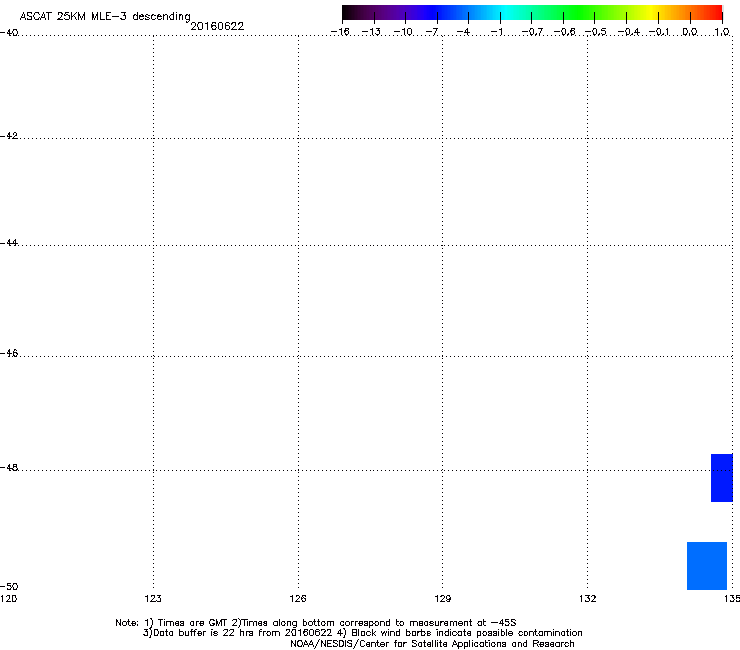Image resolution: width=740 pixels, height=650 pixels.
Task: Click the latitude axis label -44
Action: click(x=9, y=243)
